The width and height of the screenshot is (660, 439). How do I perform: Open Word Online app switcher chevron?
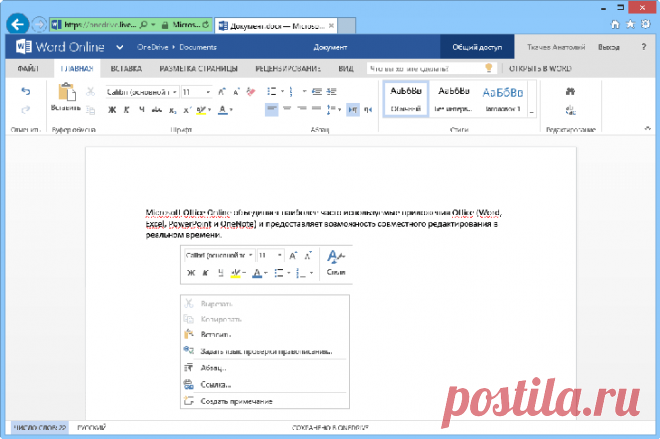120,47
